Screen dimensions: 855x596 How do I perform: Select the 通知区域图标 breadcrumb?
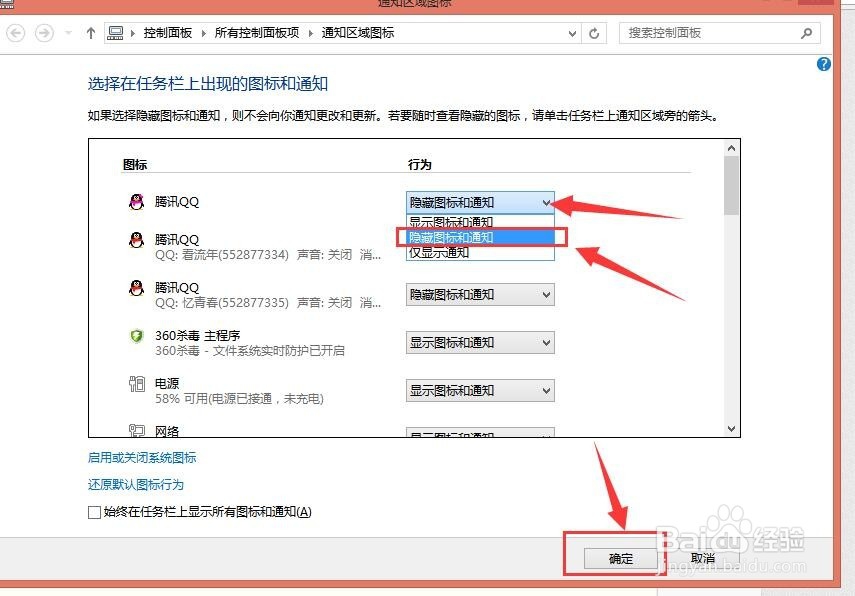tap(358, 33)
